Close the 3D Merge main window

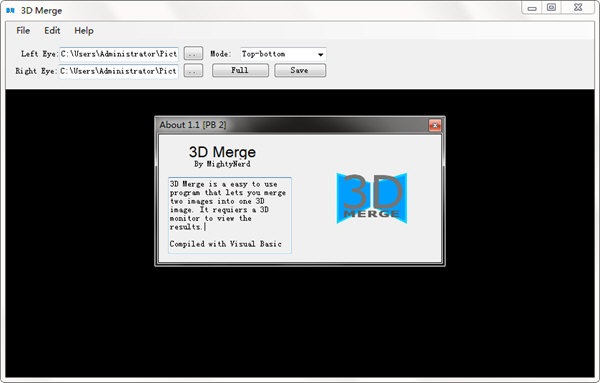pyautogui.click(x=578, y=8)
